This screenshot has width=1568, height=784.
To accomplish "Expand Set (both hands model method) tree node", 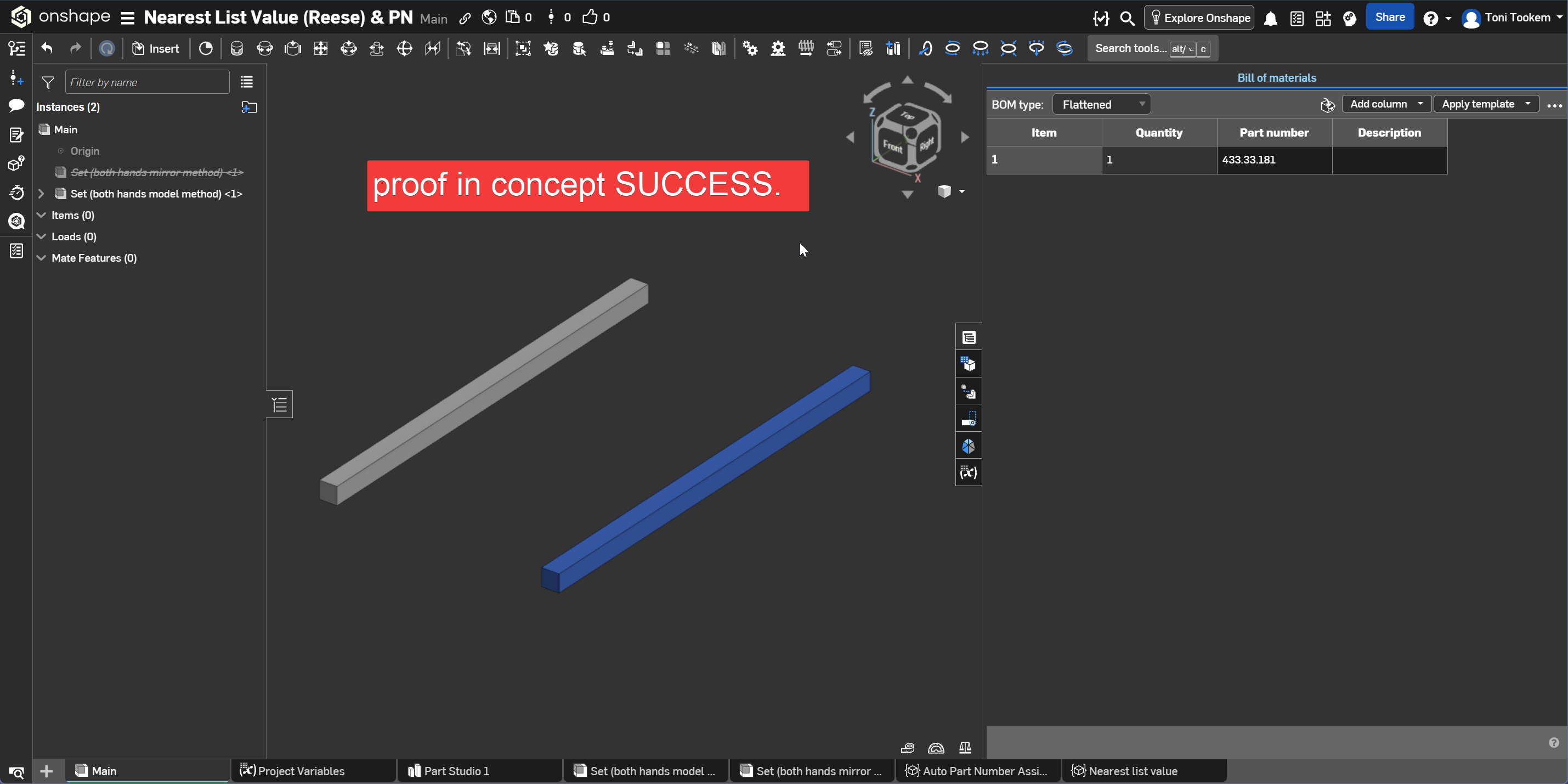I will tap(41, 194).
